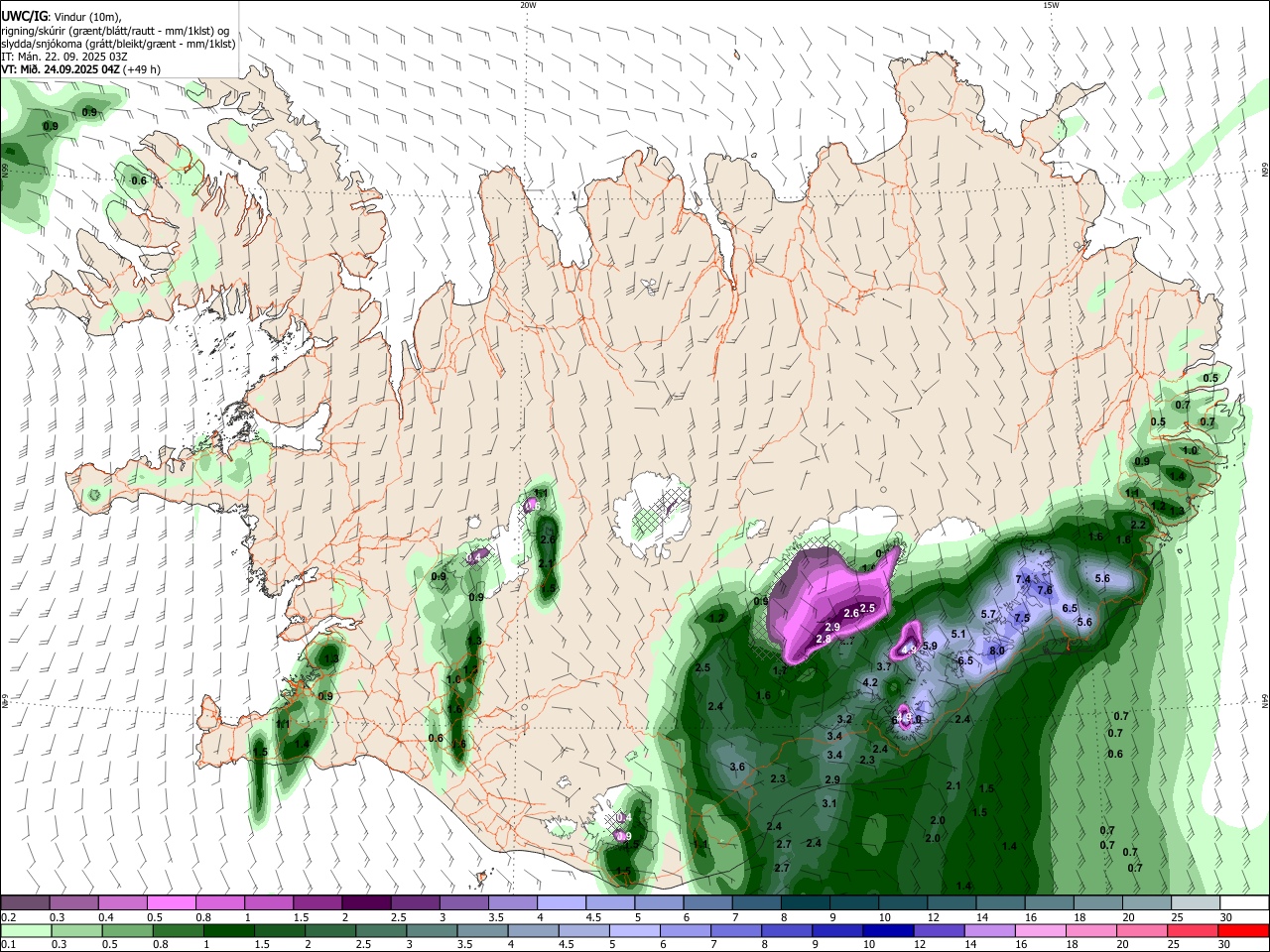Click the red swatch labeled 30 in the rain legend row
1270x952 pixels.
(1243, 931)
